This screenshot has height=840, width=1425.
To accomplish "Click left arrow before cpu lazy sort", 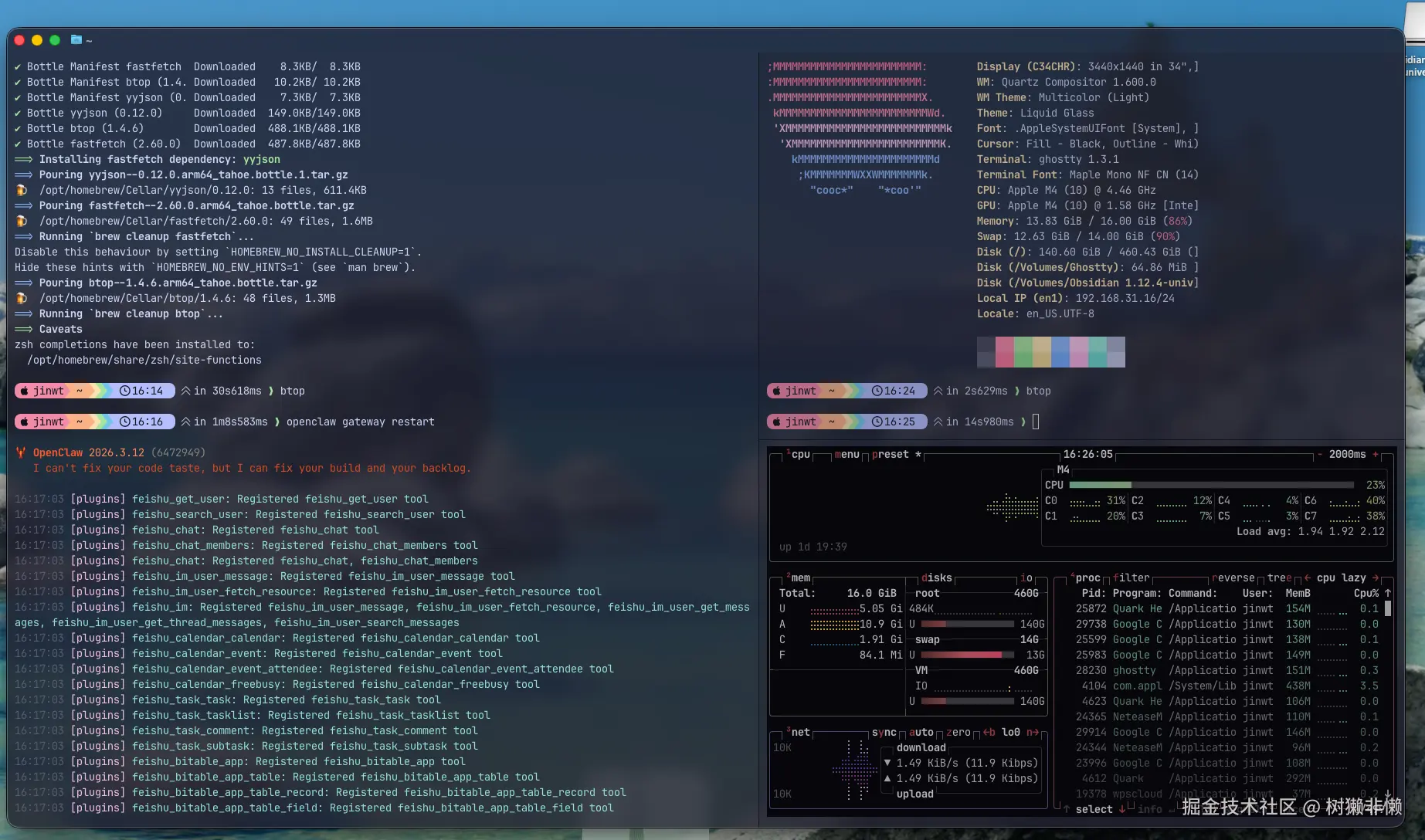I will tap(1308, 578).
